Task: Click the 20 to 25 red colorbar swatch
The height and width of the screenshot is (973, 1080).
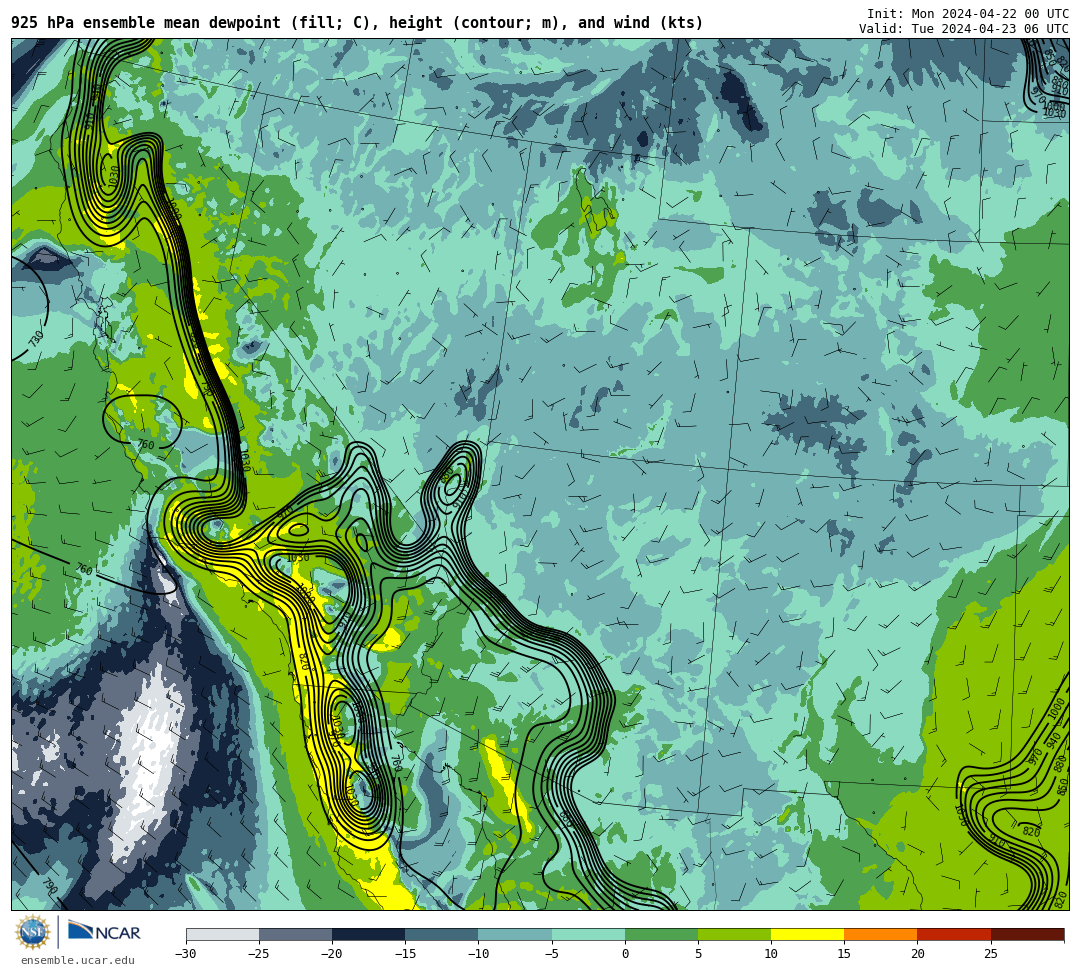Action: point(954,934)
